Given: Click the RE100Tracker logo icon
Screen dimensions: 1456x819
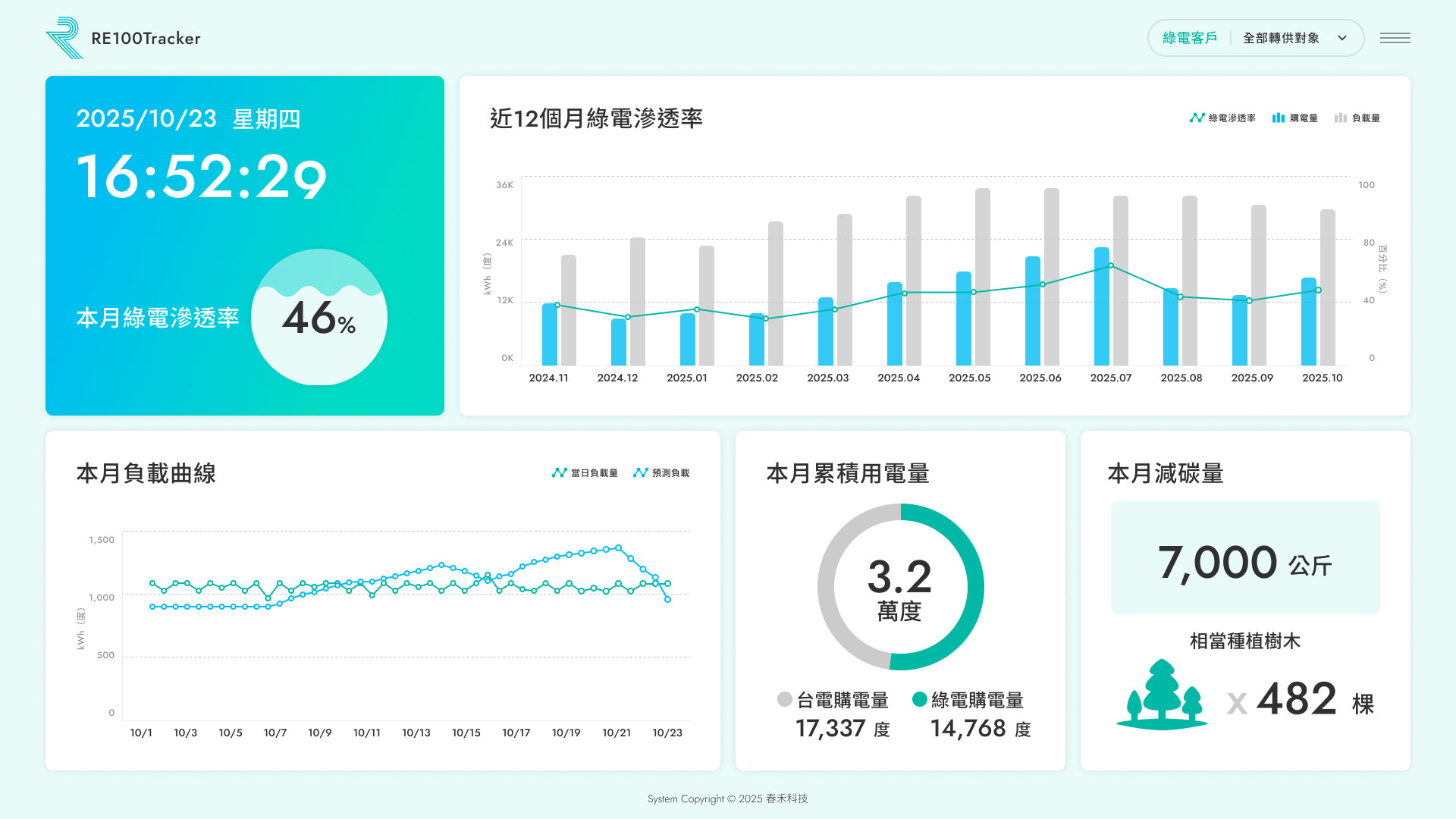Looking at the screenshot, I should point(64,38).
